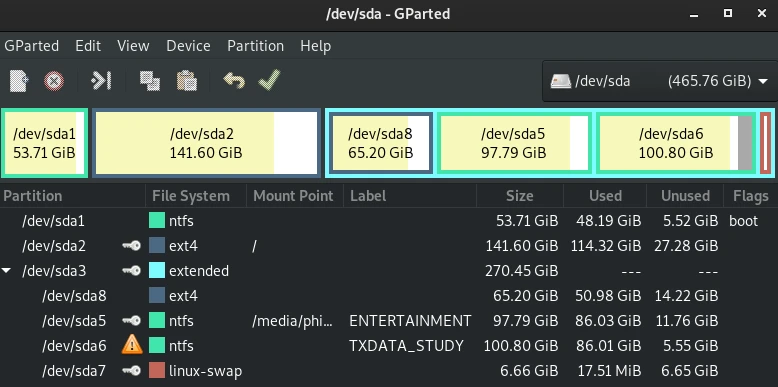Select the red swap partition block in disk map
This screenshot has width=778, height=387.
pyautogui.click(x=766, y=143)
